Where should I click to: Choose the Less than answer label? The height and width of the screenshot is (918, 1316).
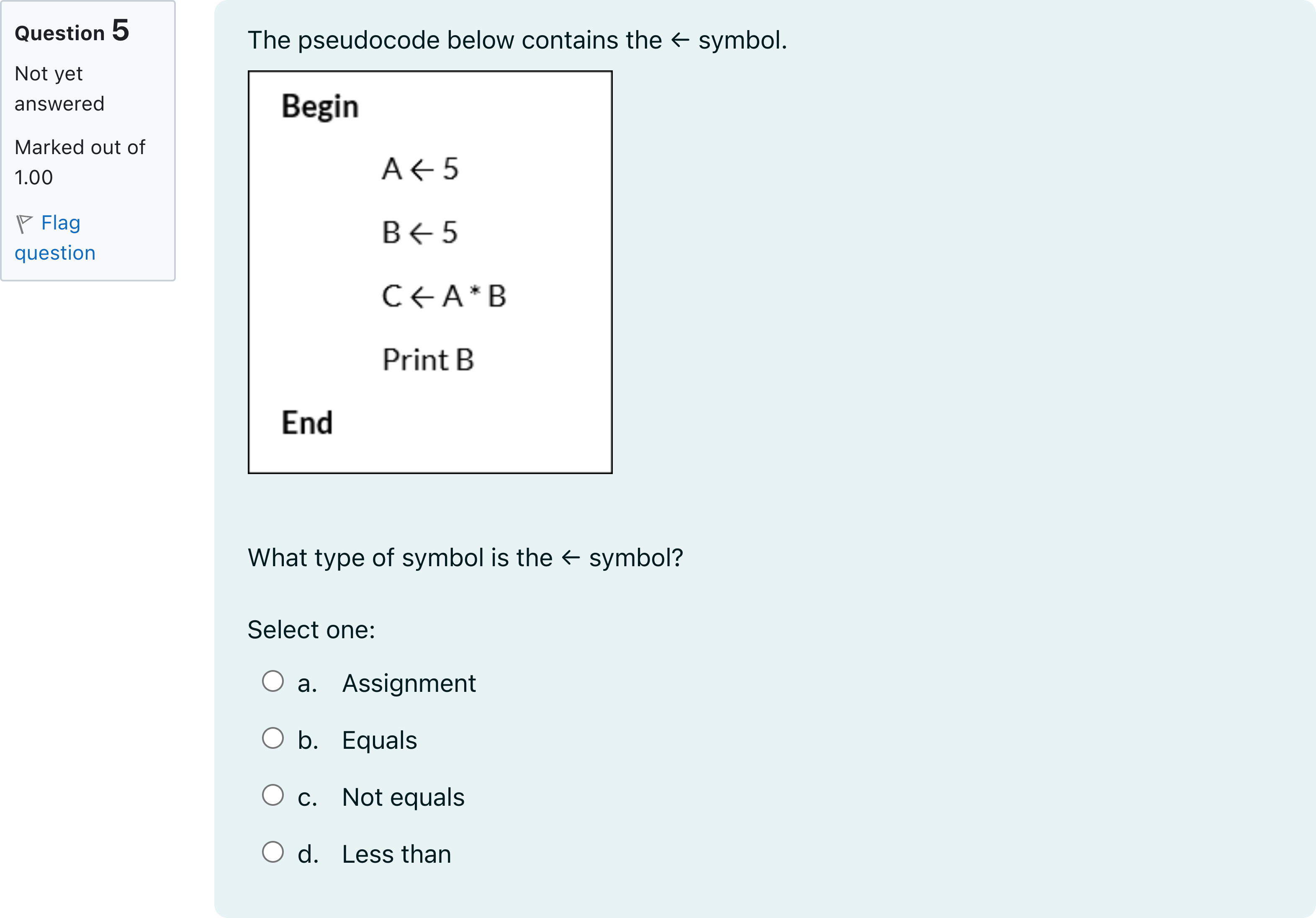[x=397, y=854]
